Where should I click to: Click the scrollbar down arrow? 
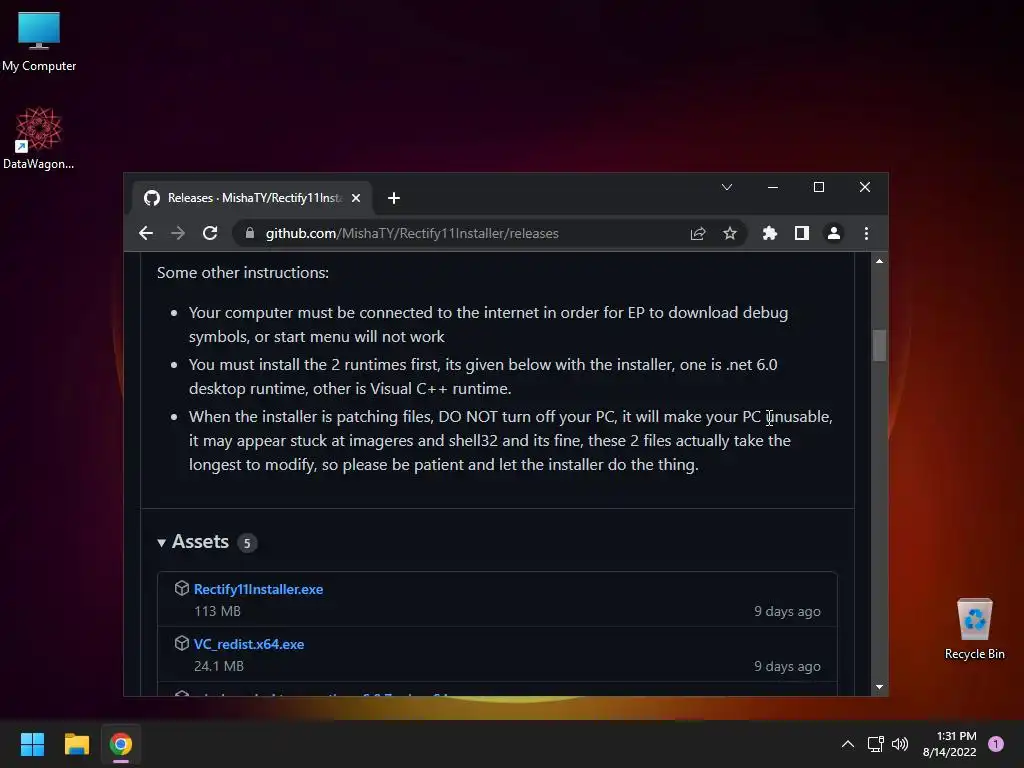tap(880, 687)
